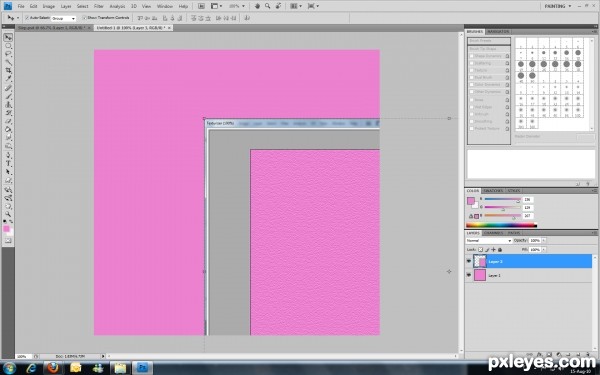Screen dimensions: 600x375
Task: Select the Layer 1 thumbnail
Action: point(480,275)
